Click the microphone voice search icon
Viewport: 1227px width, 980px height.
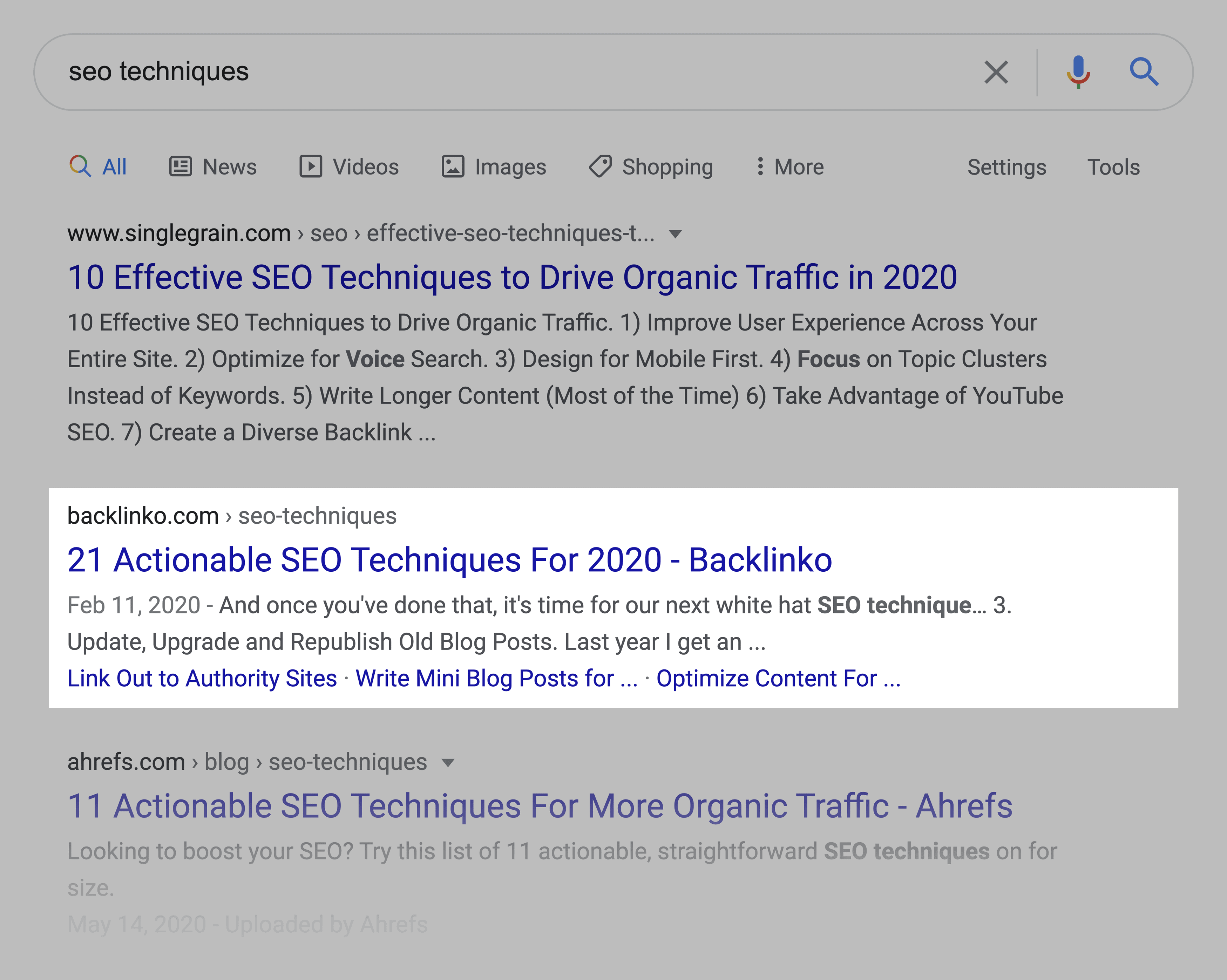click(1078, 72)
